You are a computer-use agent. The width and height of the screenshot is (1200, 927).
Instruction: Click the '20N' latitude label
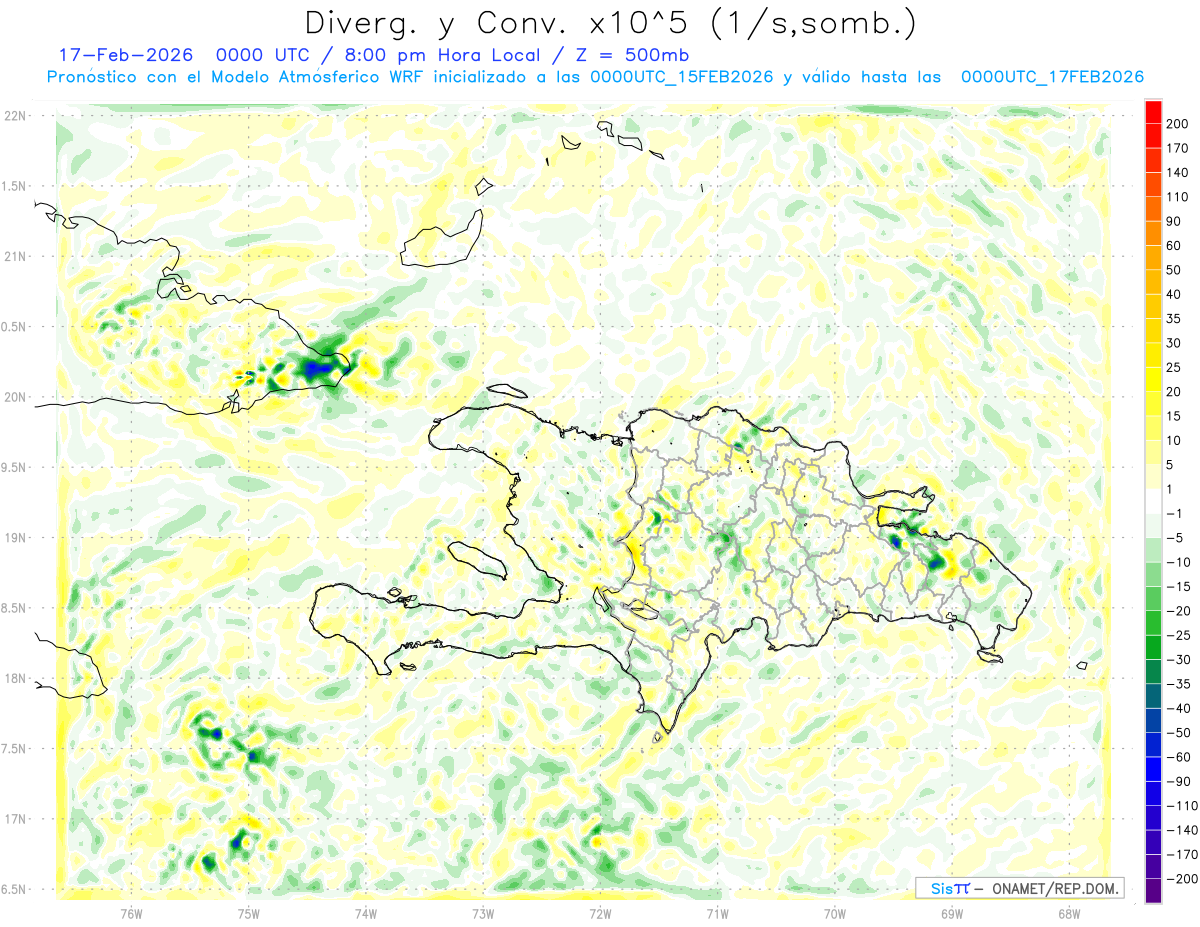pyautogui.click(x=15, y=397)
